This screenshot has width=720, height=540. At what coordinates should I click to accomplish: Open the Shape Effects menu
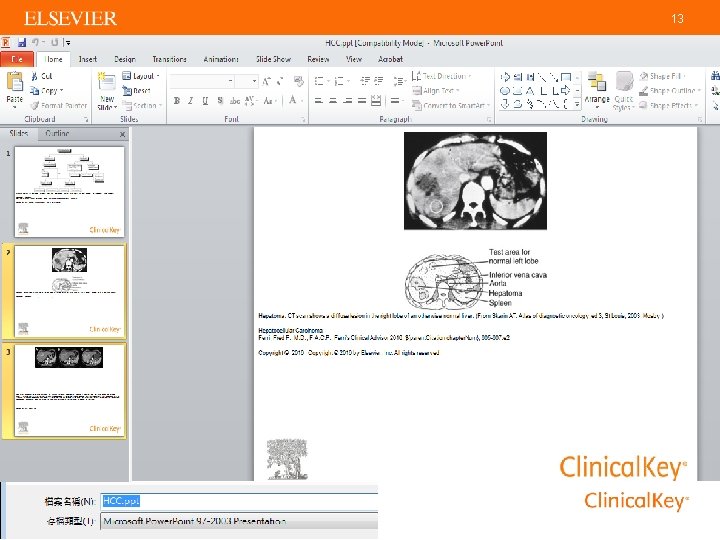(669, 105)
